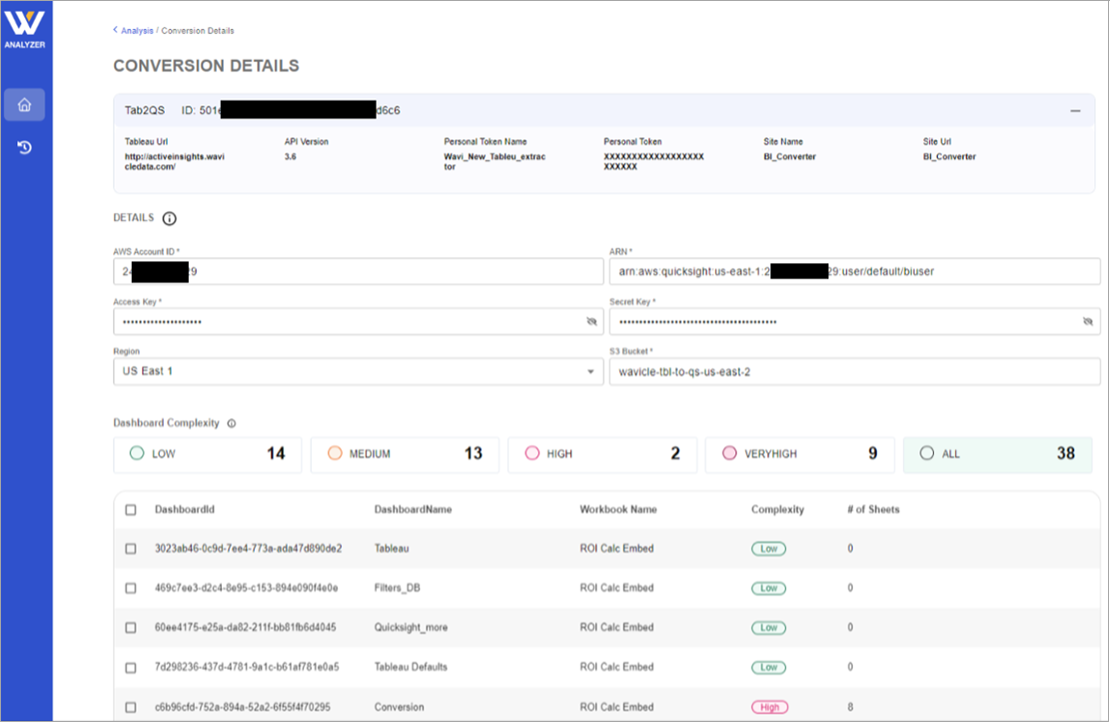This screenshot has width=1110, height=722.
Task: Check the Filters_DB row checkbox
Action: (131, 588)
